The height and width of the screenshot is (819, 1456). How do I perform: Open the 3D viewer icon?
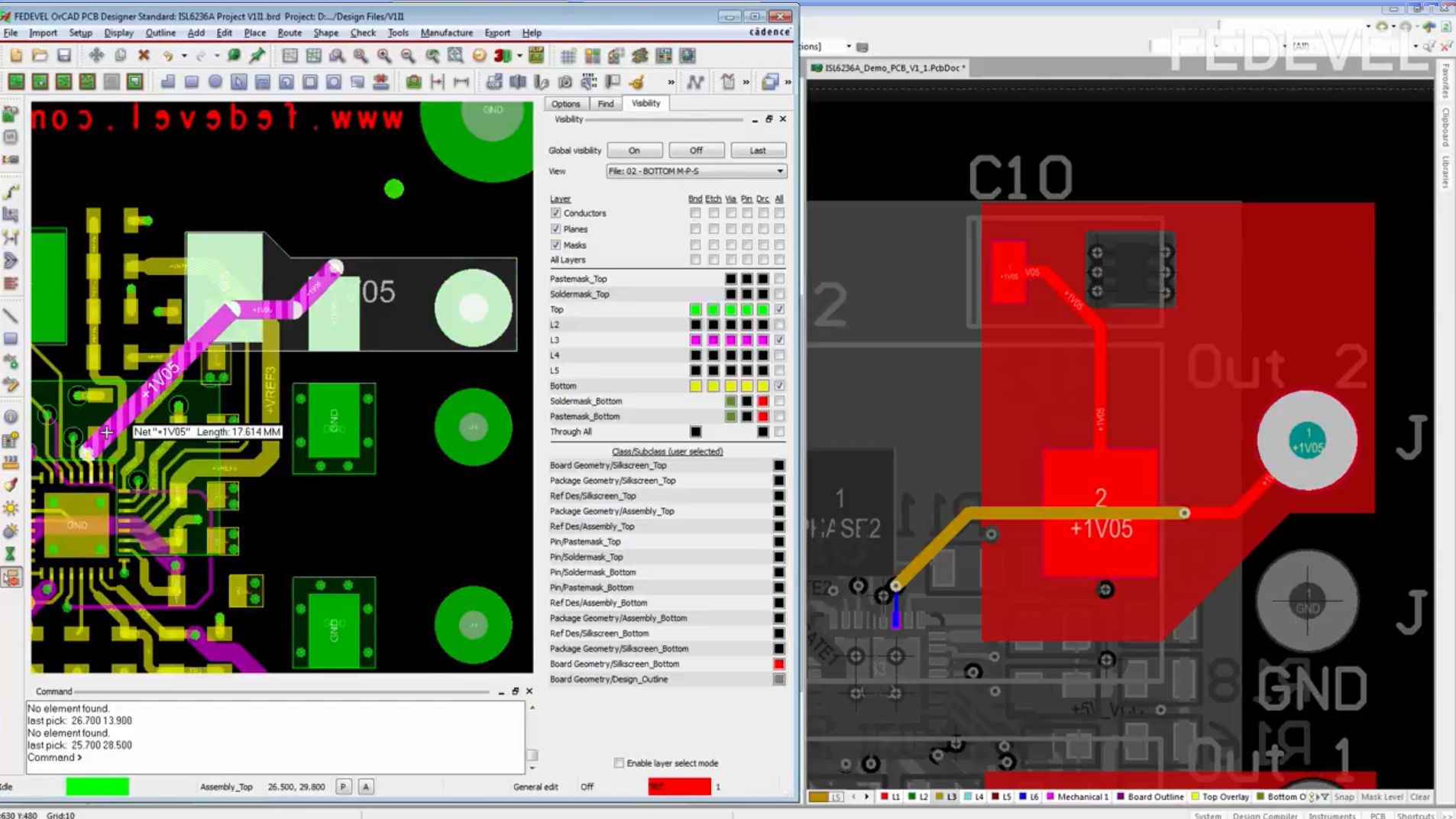pos(502,56)
